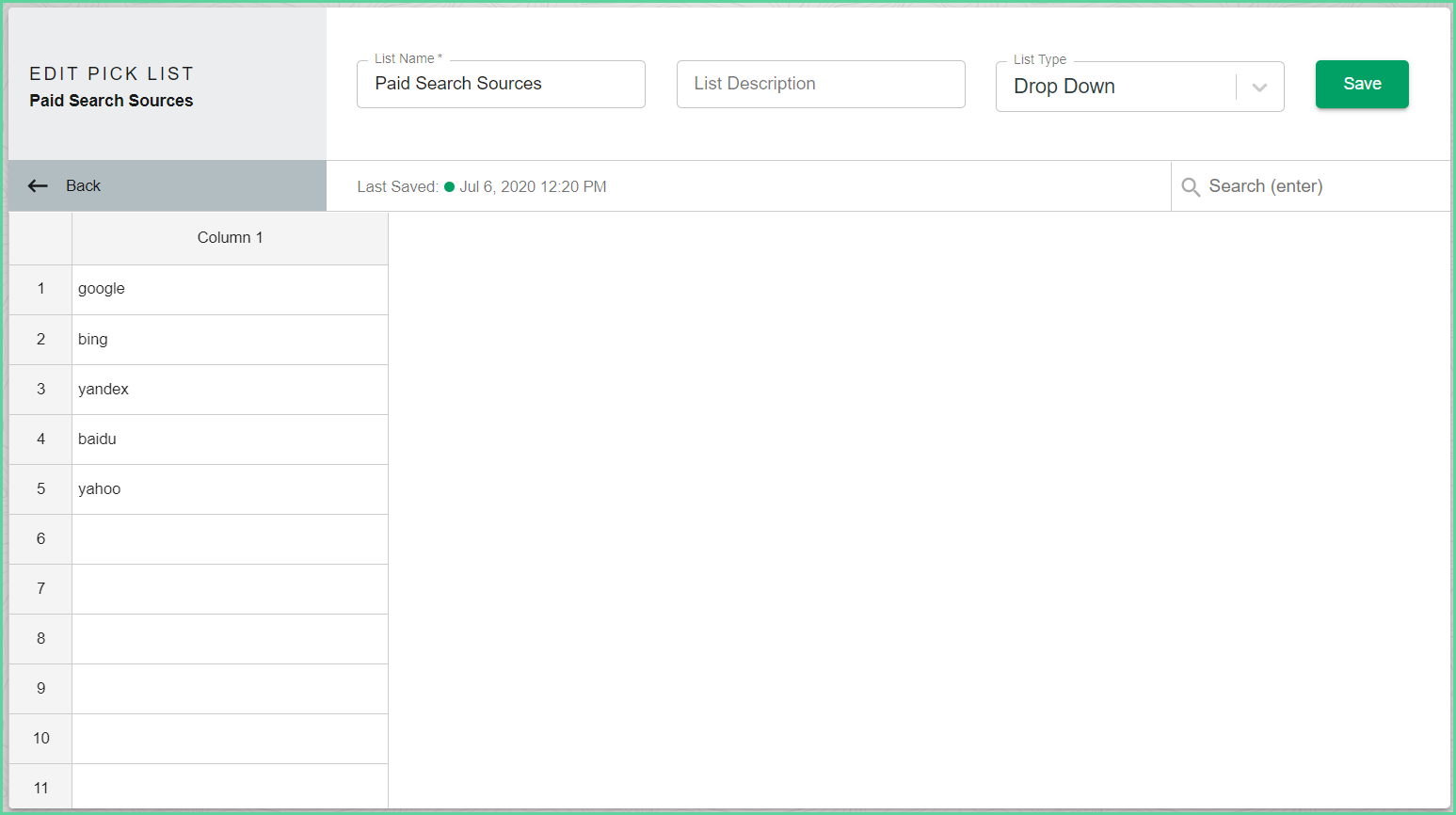This screenshot has width=1456, height=815.
Task: Click the Last Saved timestamp text
Action: coord(533,187)
